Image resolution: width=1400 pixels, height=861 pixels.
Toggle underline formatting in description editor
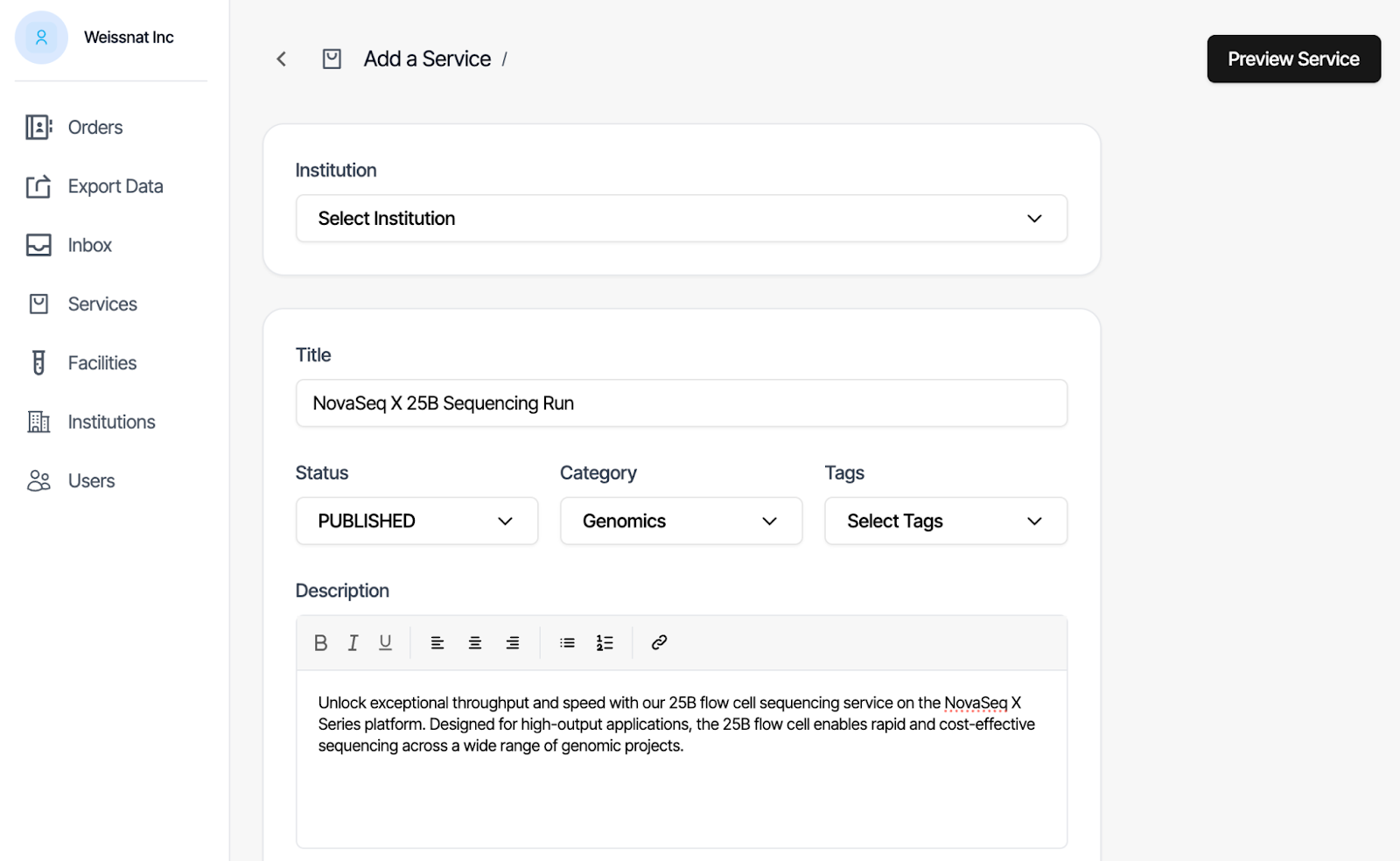tap(385, 643)
